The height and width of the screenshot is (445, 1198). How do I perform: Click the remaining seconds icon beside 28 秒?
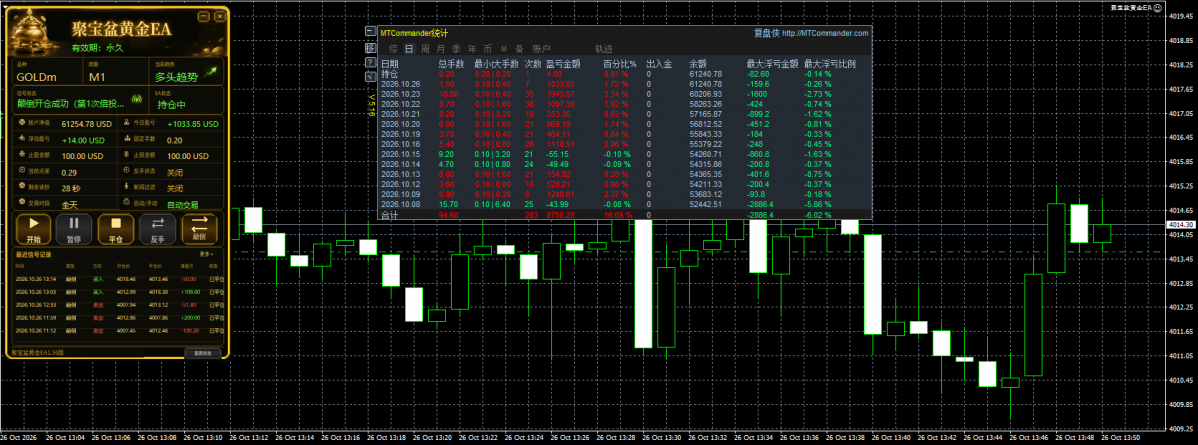21,187
